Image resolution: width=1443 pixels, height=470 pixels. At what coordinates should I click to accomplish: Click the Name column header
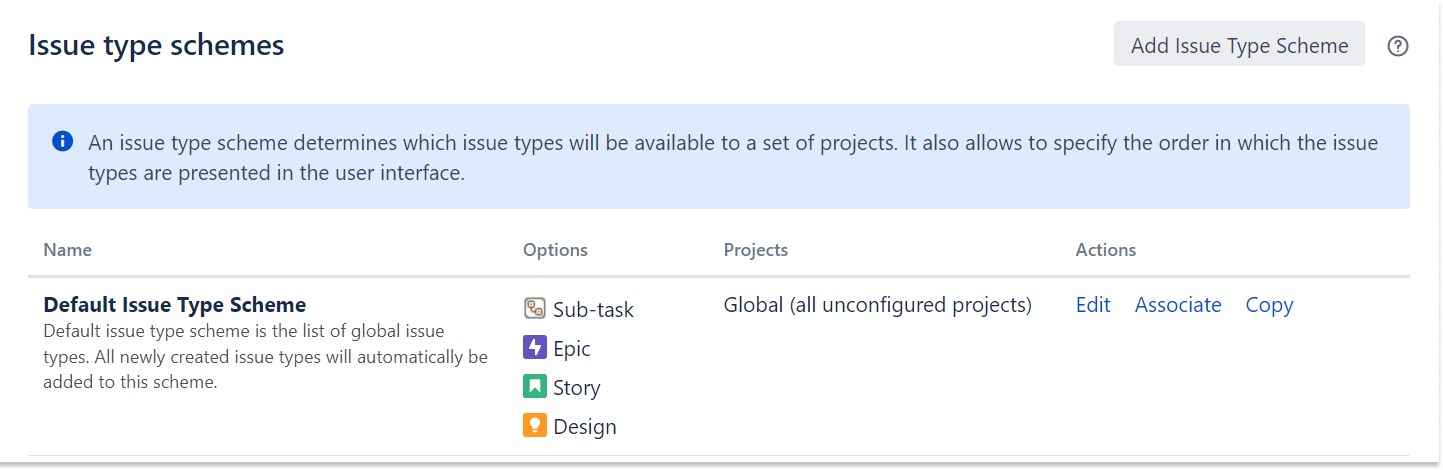(68, 250)
